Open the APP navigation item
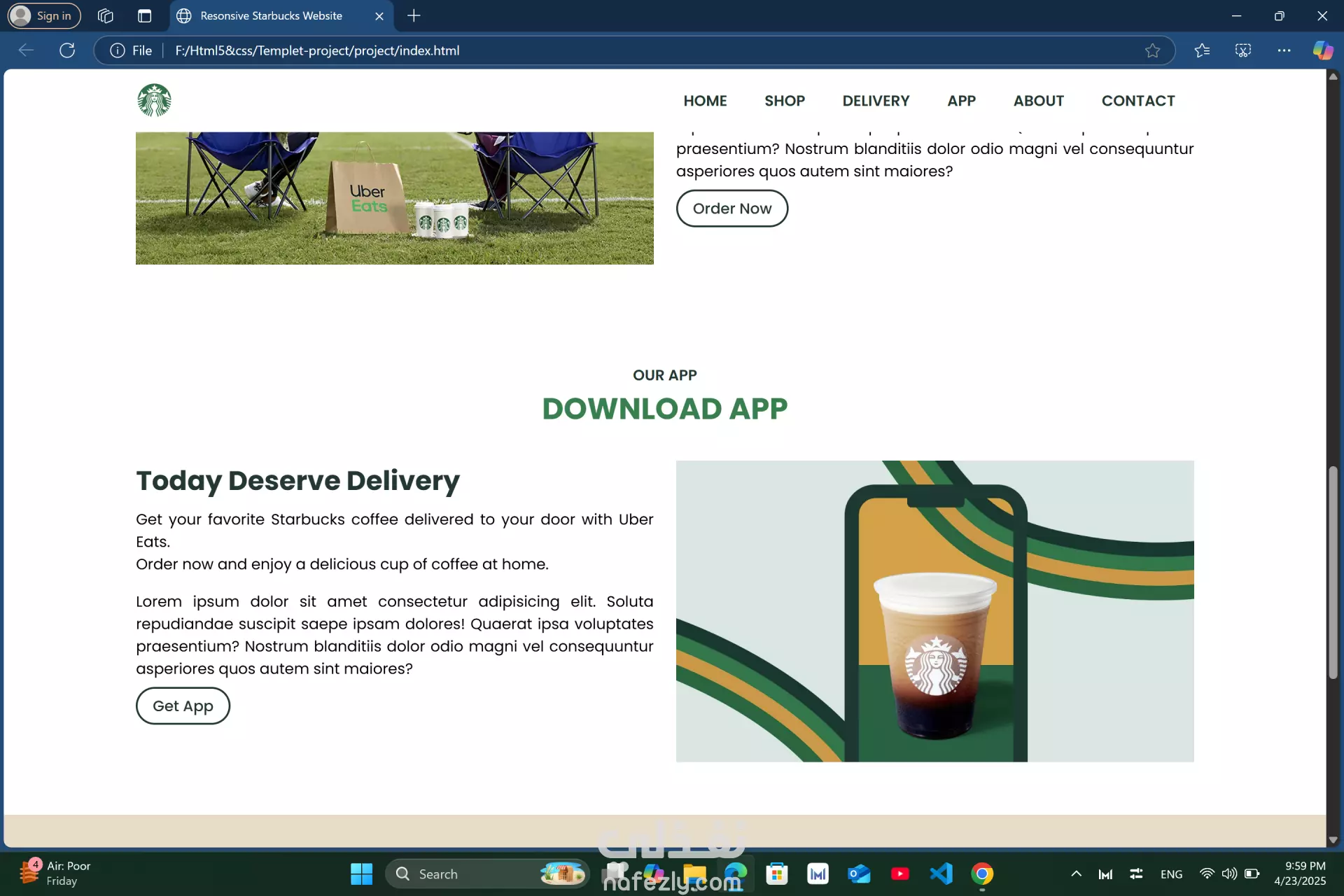 (x=961, y=101)
